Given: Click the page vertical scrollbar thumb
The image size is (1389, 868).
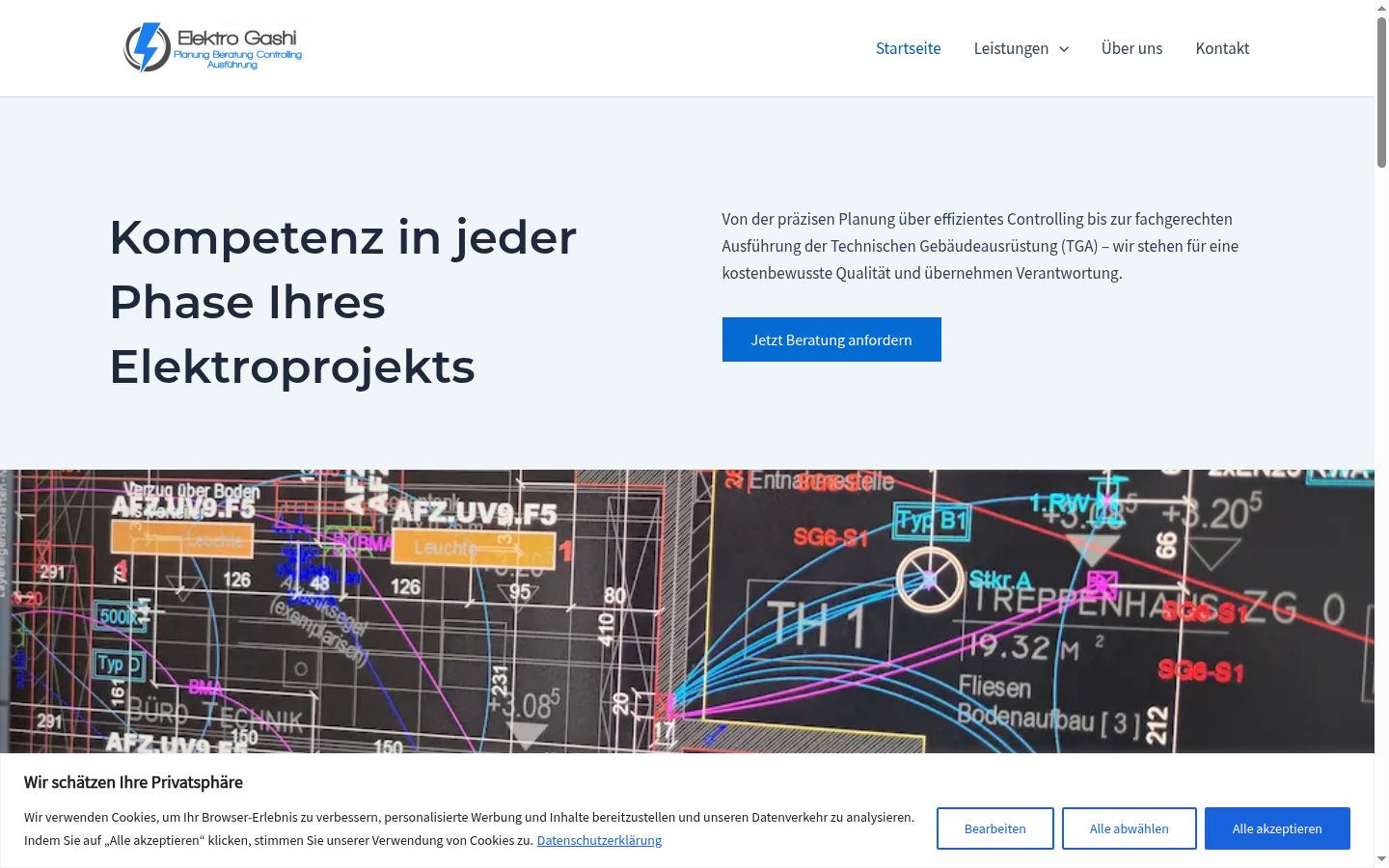Looking at the screenshot, I should [x=1381, y=93].
